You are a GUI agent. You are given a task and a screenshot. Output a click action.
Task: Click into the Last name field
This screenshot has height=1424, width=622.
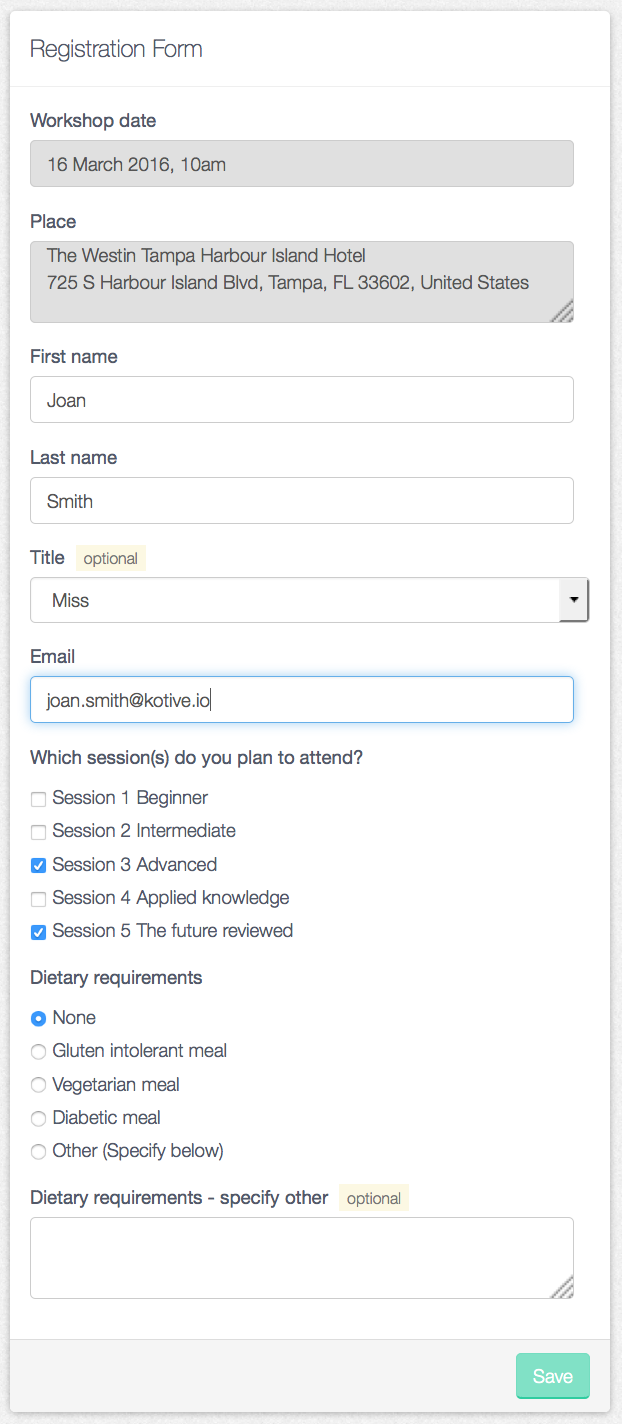point(302,500)
